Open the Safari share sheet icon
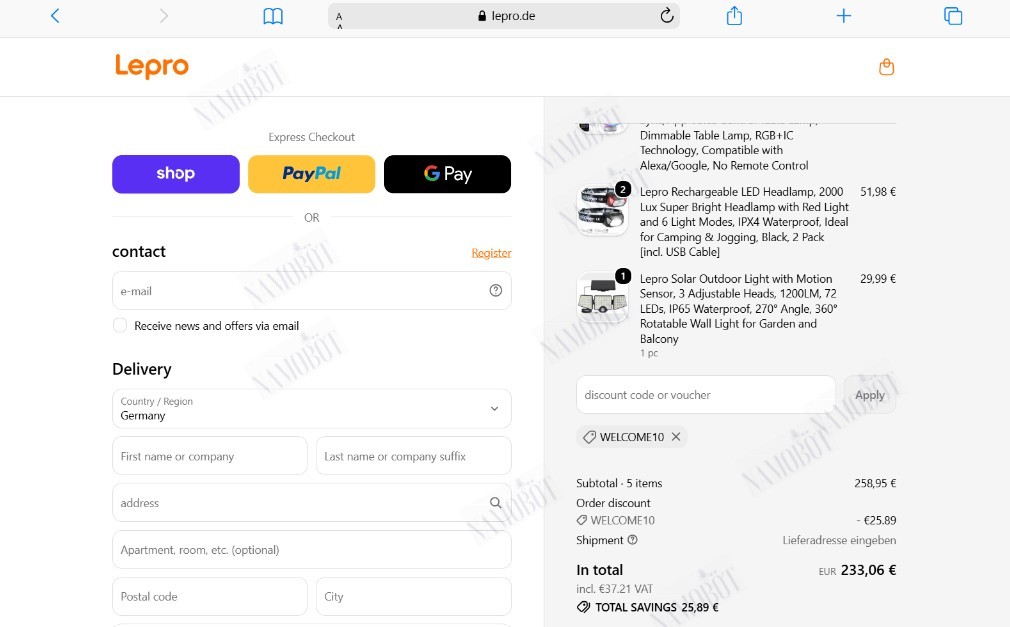This screenshot has height=627, width=1010. tap(734, 15)
